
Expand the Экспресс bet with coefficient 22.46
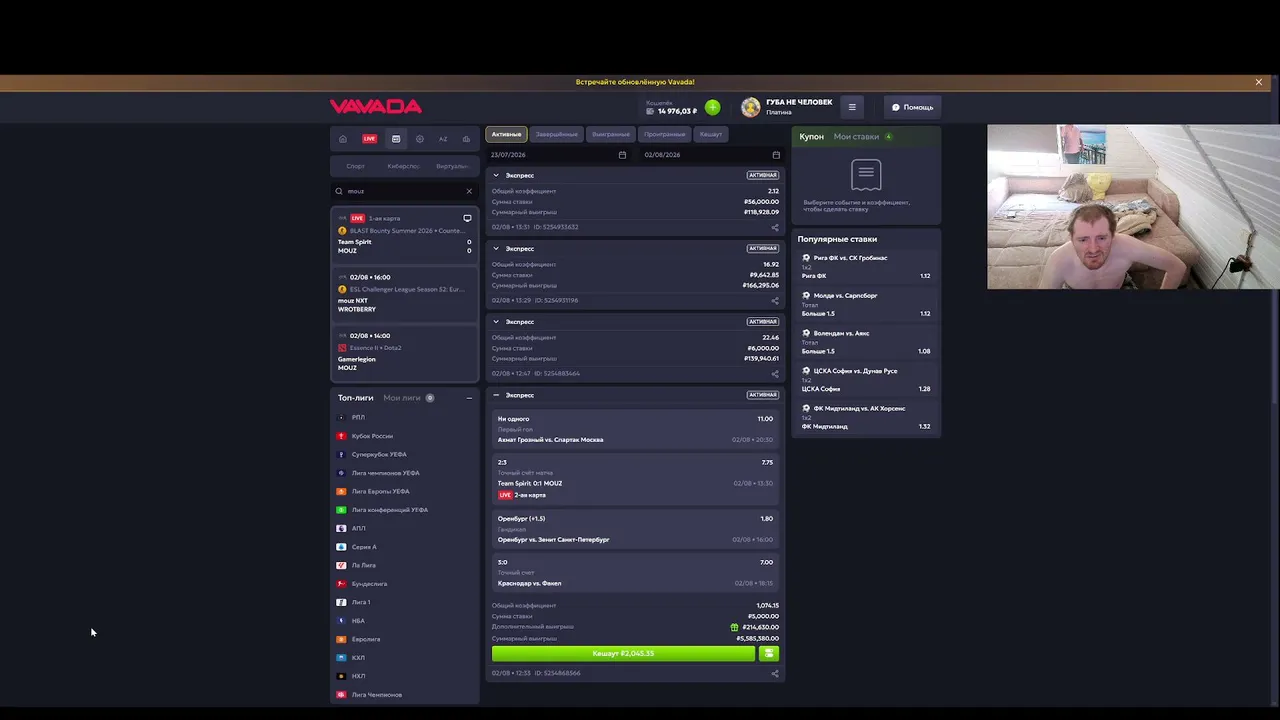click(x=495, y=322)
